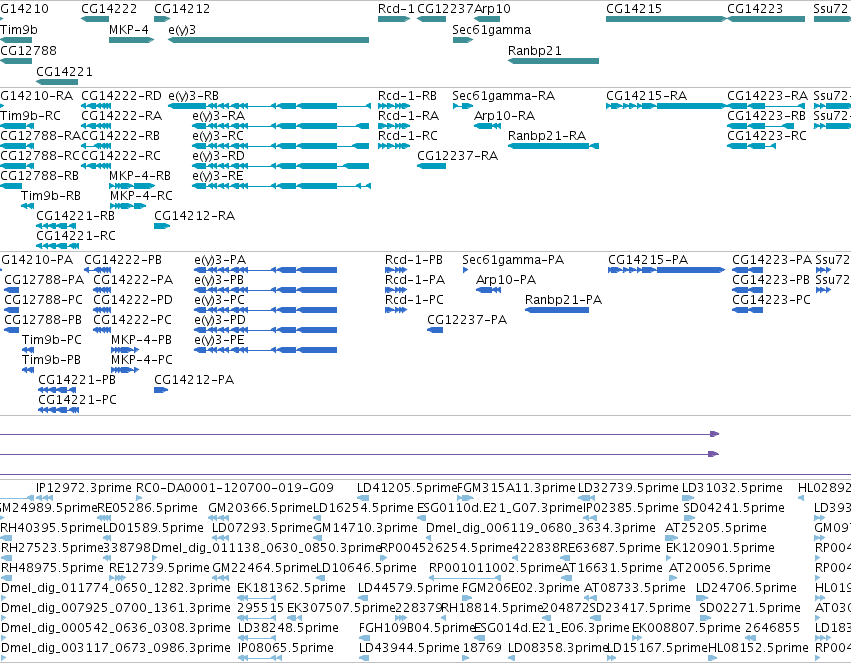The image size is (851, 663).
Task: Select transcript e(y)3-RE
Action: click(218, 176)
